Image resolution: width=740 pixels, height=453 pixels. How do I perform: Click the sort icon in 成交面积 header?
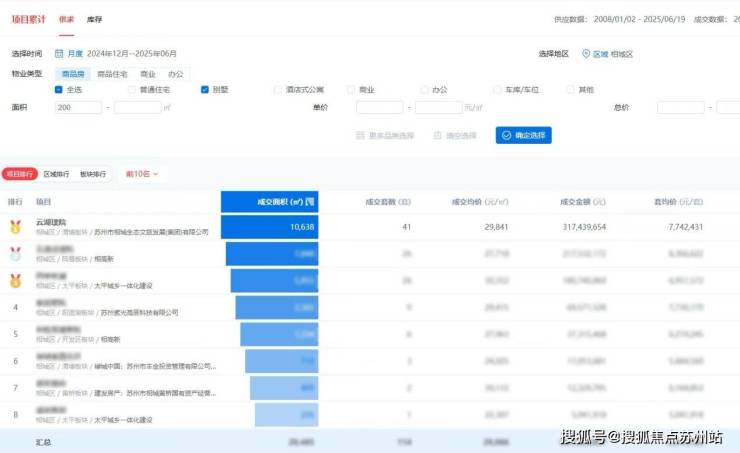point(309,202)
